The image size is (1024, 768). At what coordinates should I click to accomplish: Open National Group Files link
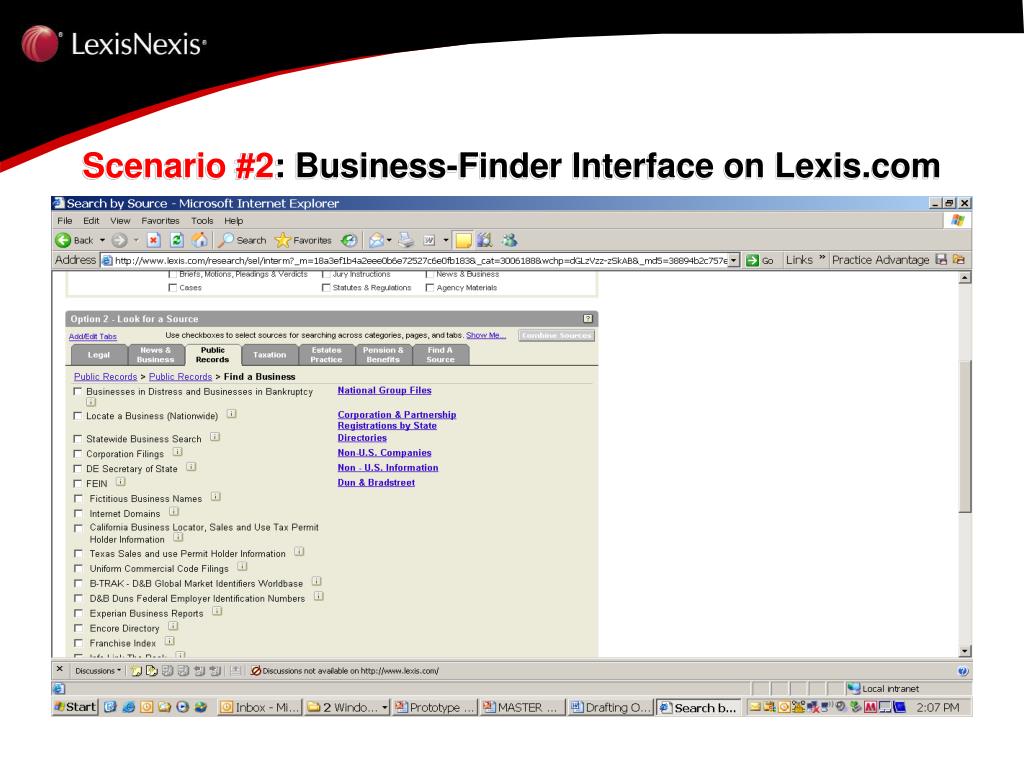pyautogui.click(x=384, y=390)
